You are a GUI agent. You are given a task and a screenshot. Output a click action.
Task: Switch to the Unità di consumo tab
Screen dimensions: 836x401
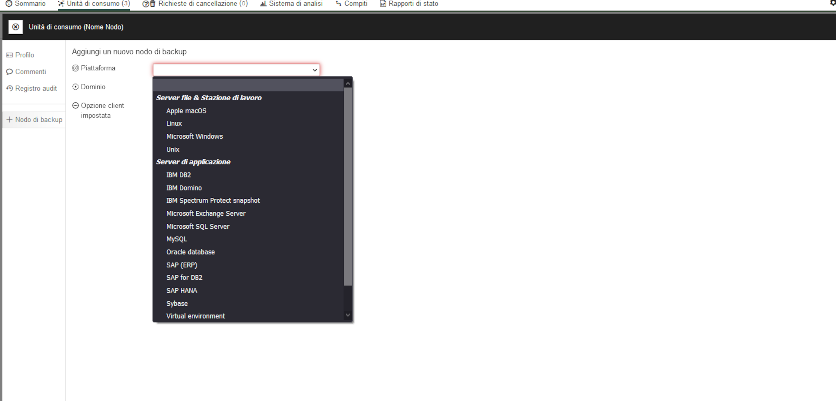pyautogui.click(x=94, y=4)
